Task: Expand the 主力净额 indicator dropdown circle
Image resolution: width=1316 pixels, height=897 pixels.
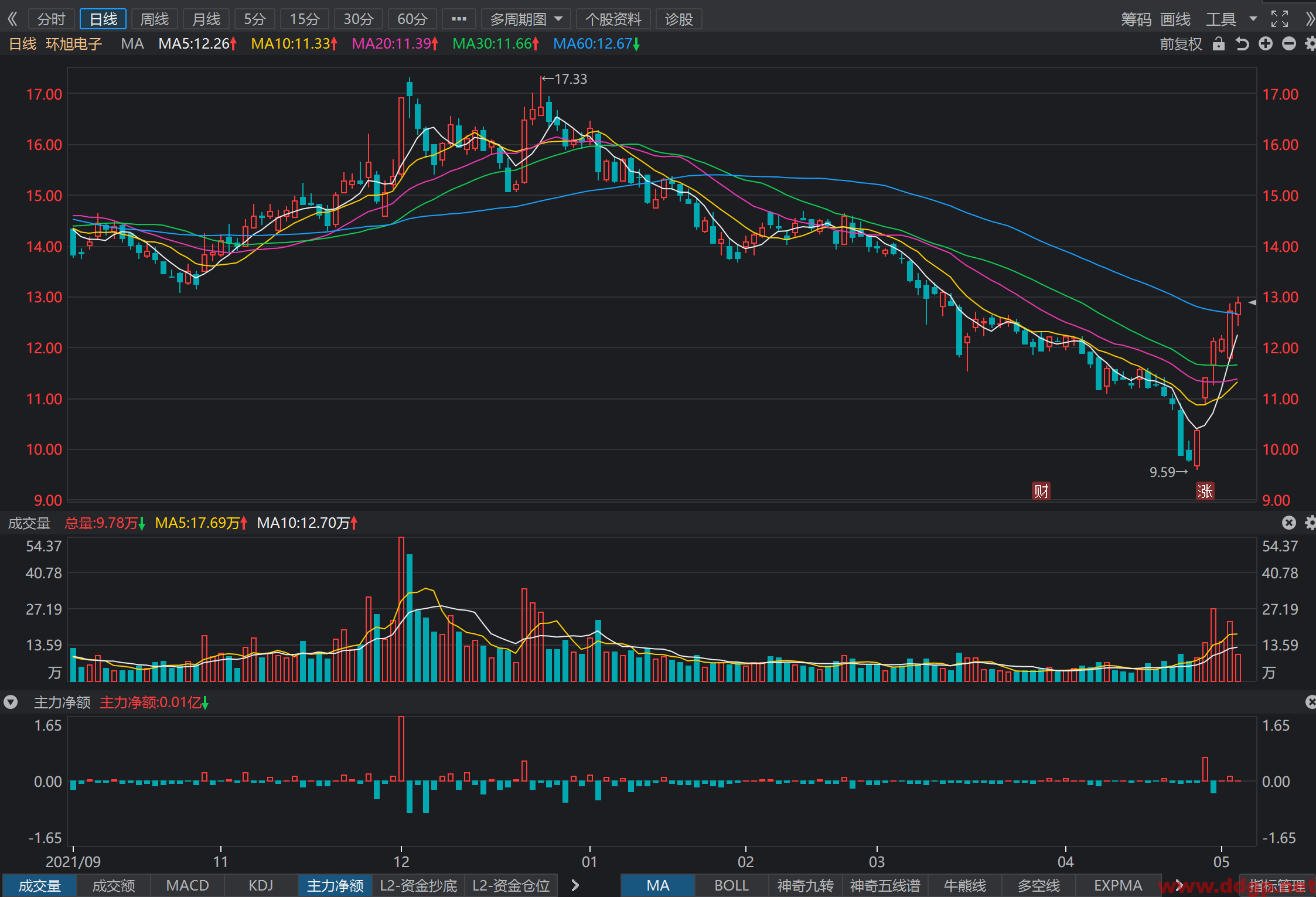Action: (11, 702)
